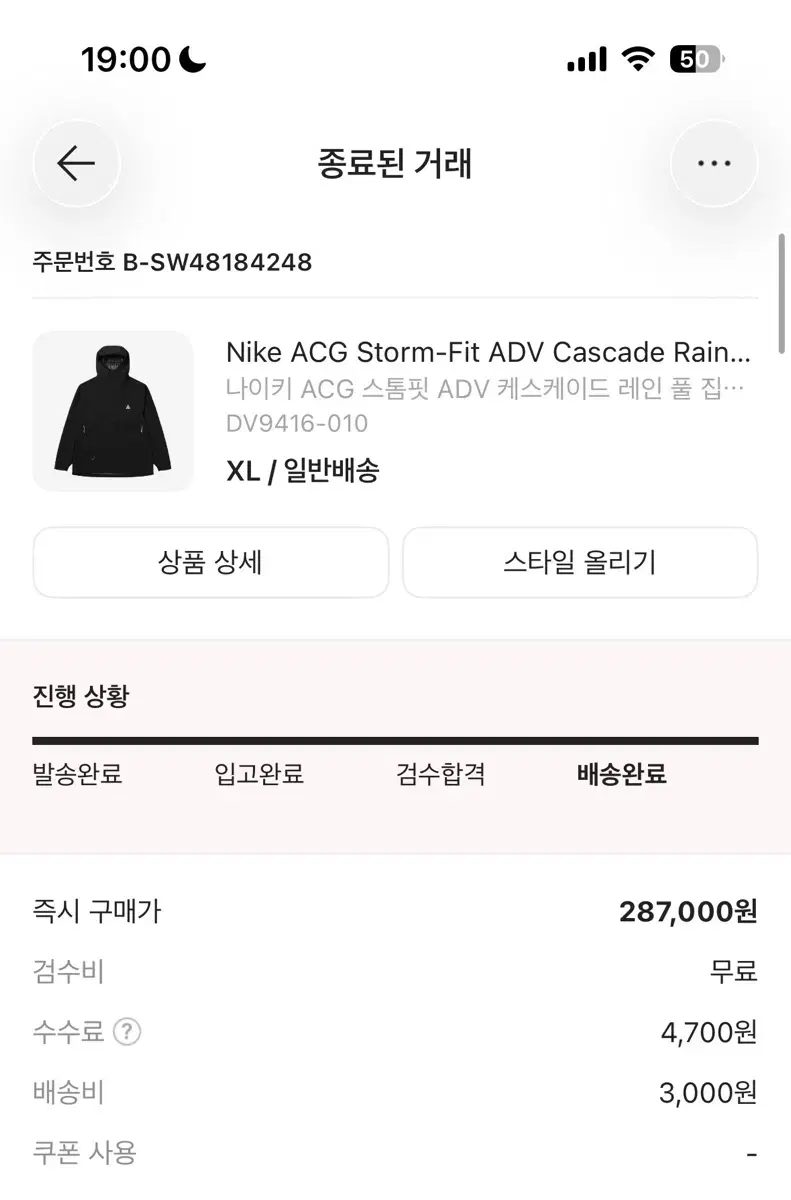Open the Nike ACG jacket thumbnail
Image resolution: width=791 pixels, height=1200 pixels.
113,411
